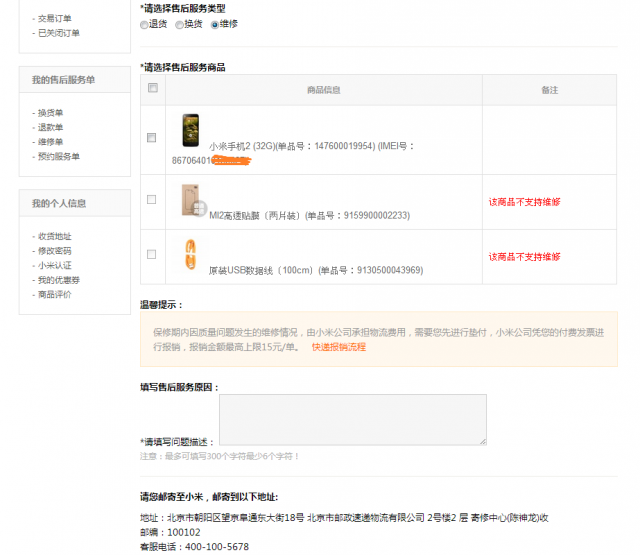Click the 我的个人信息 section header
This screenshot has width=640, height=555.
pos(59,203)
